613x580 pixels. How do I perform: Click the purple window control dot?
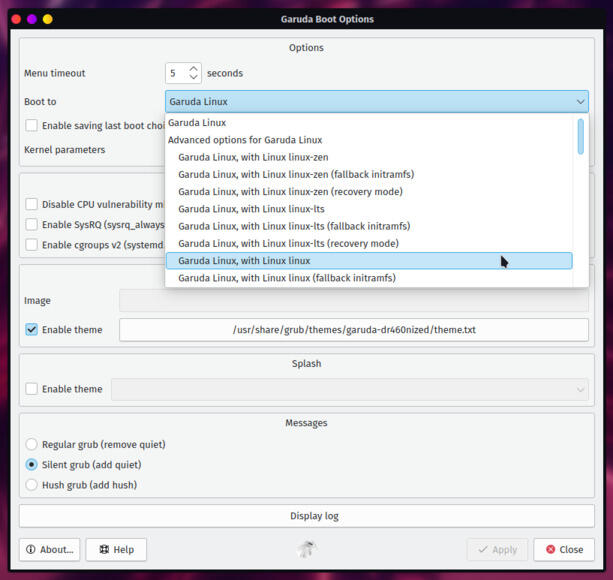click(32, 19)
